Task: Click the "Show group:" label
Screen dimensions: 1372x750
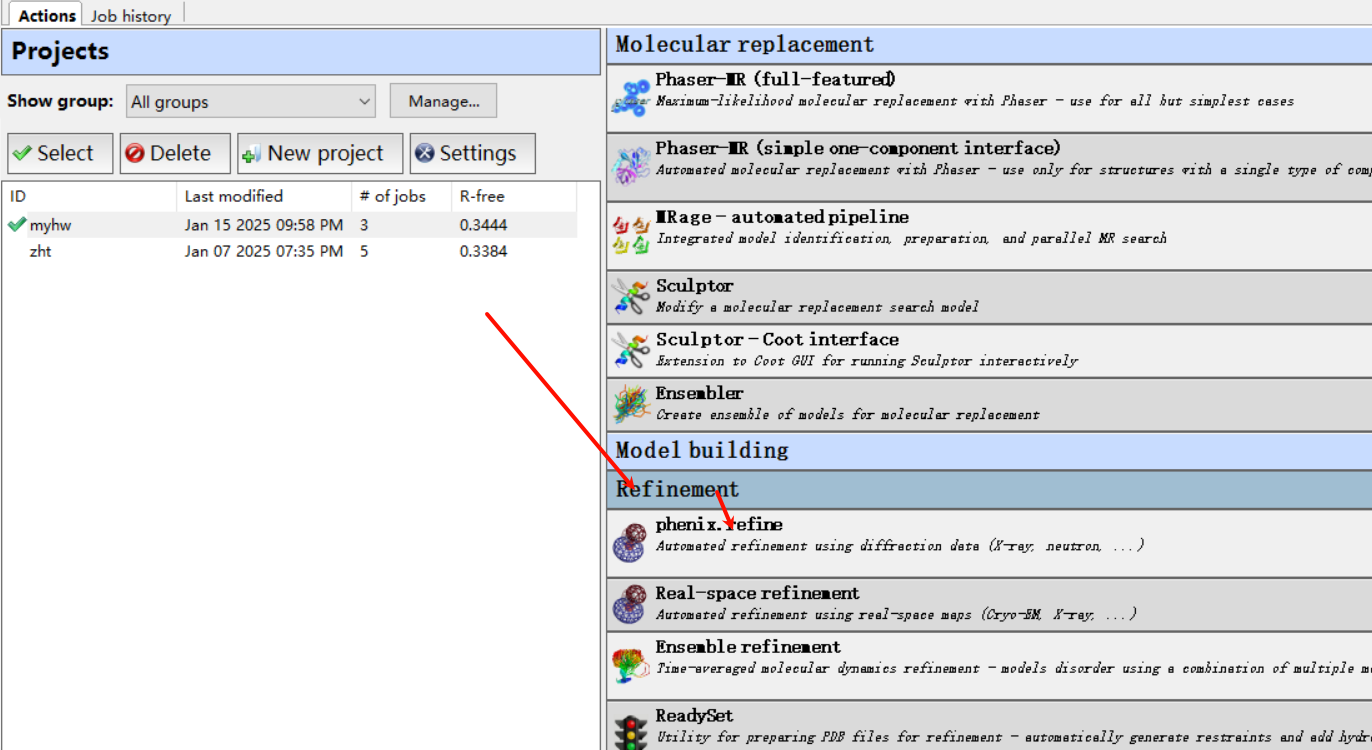Action: coord(60,101)
